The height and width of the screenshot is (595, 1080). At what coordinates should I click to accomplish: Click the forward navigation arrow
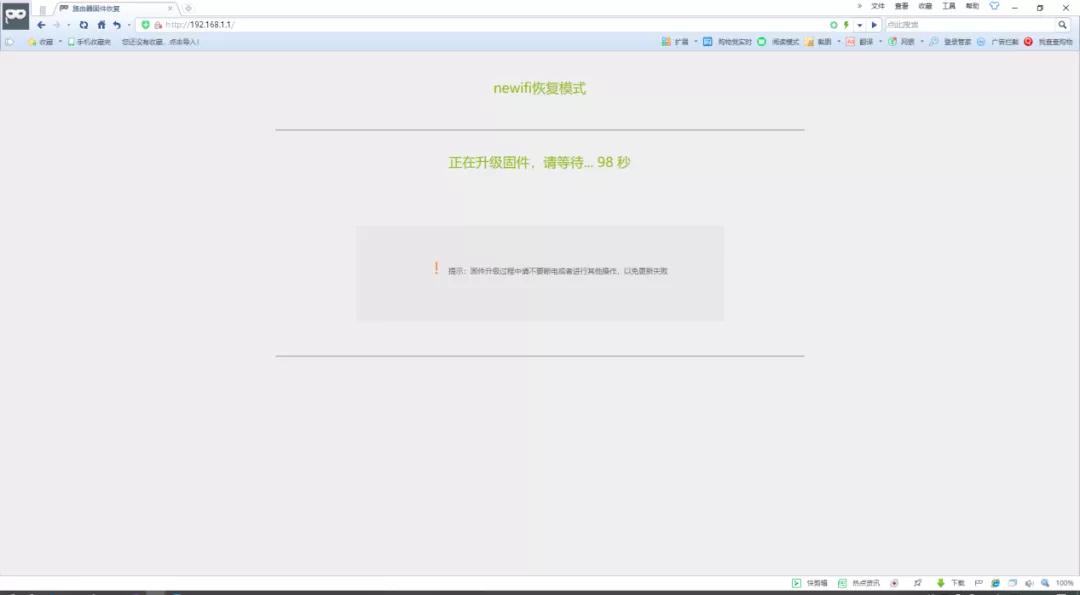(57, 25)
